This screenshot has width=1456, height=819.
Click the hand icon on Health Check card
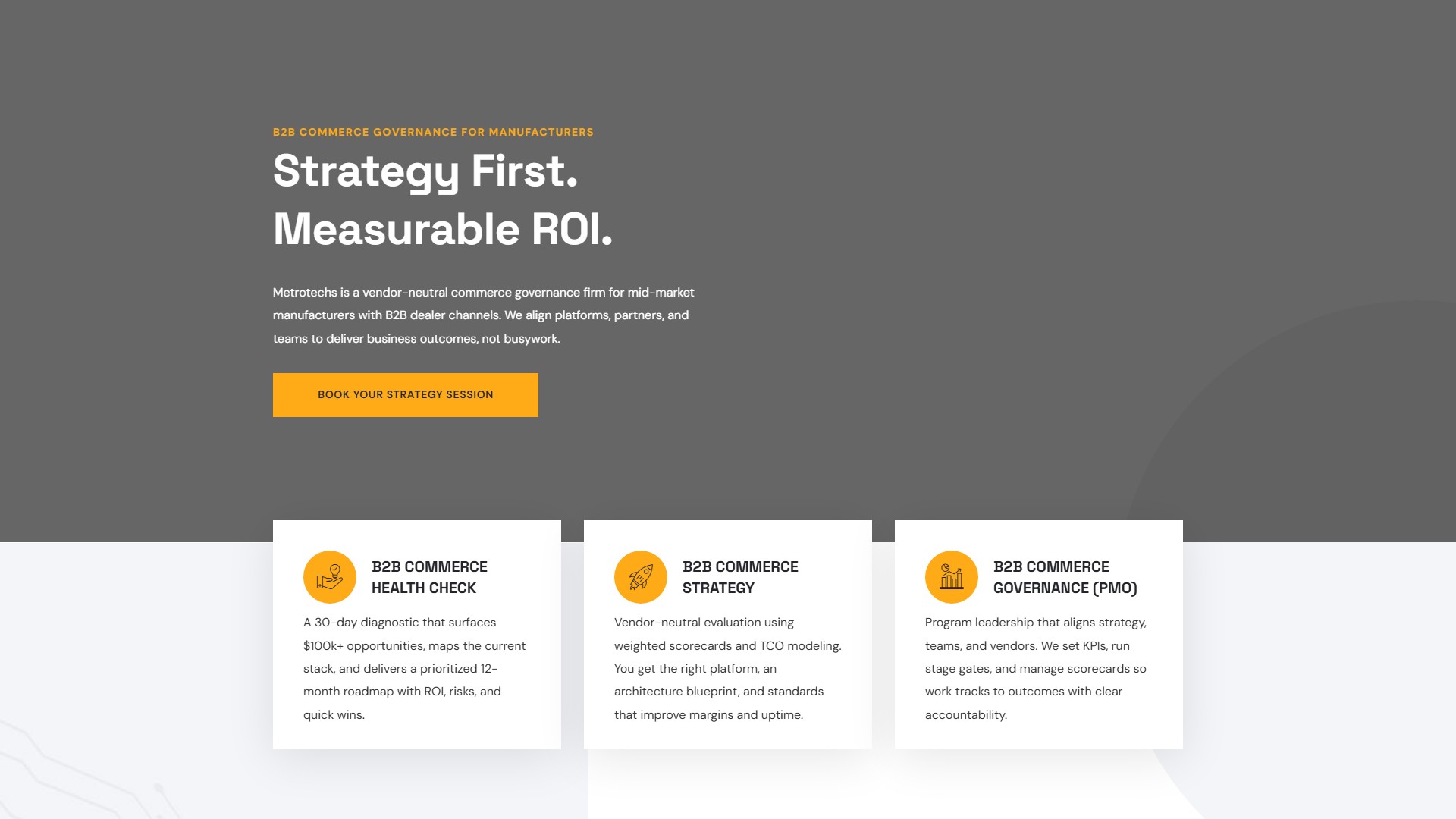pos(330,577)
